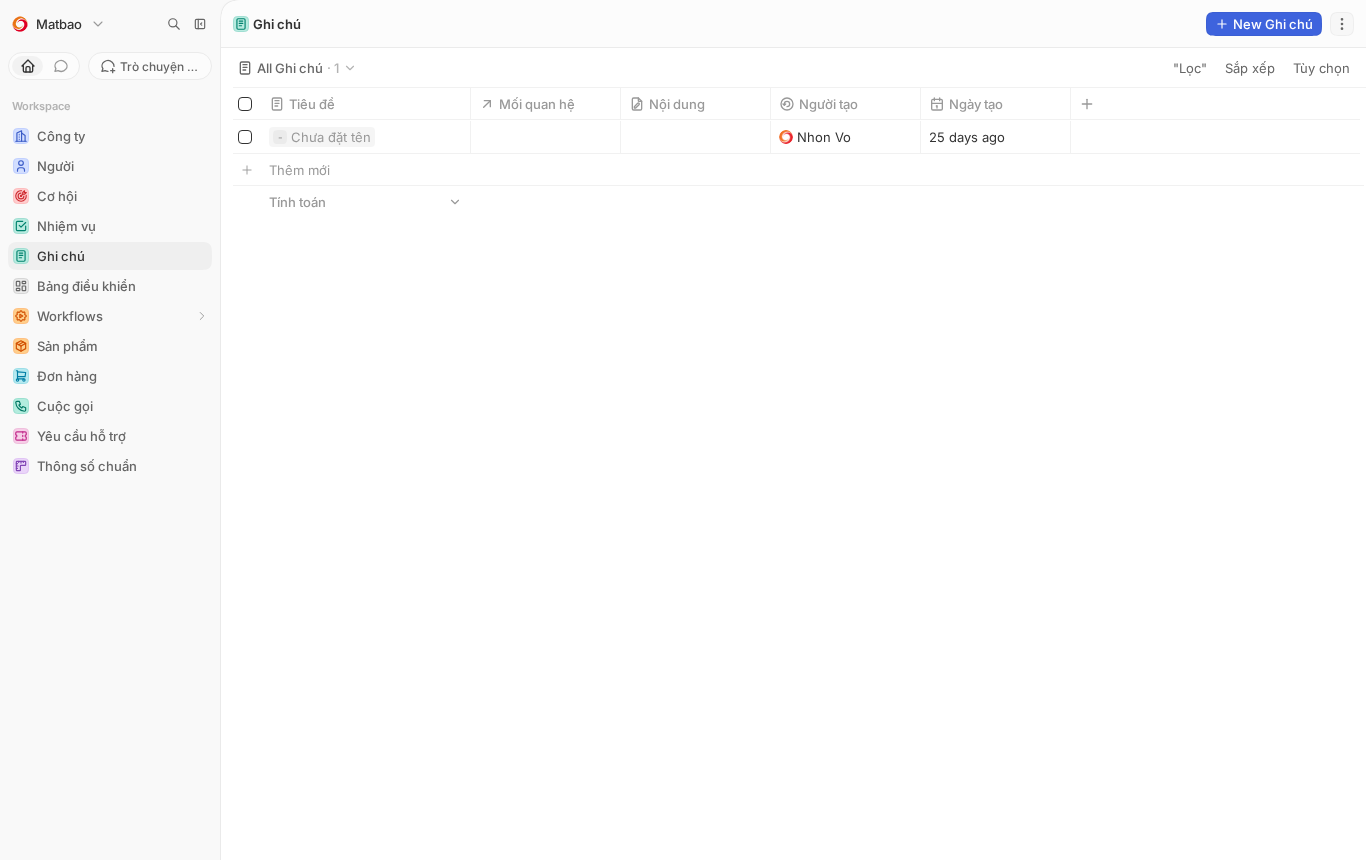Click the Công ty building icon
The width and height of the screenshot is (1366, 860).
[x=21, y=136]
